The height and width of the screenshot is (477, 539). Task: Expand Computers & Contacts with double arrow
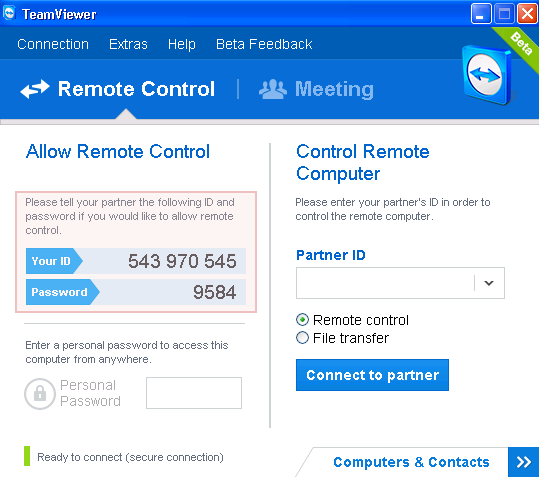524,462
